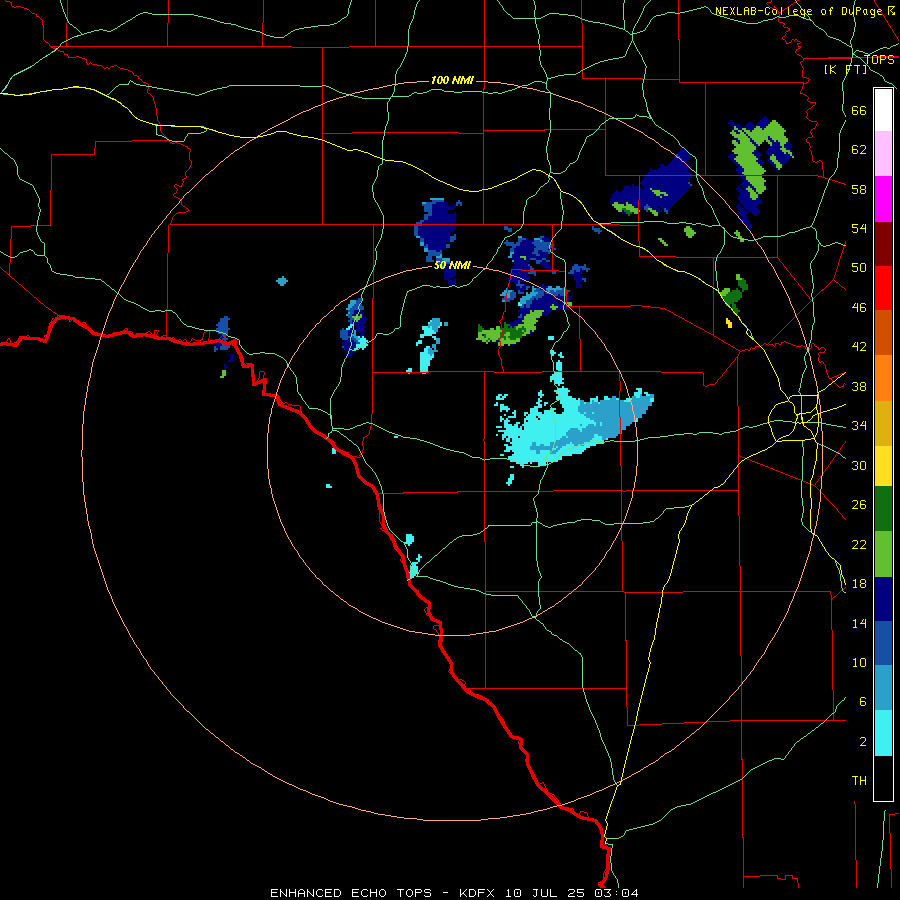The width and height of the screenshot is (900, 900).
Task: Click the NEXLAB-College of DuPage text
Action: (800, 11)
